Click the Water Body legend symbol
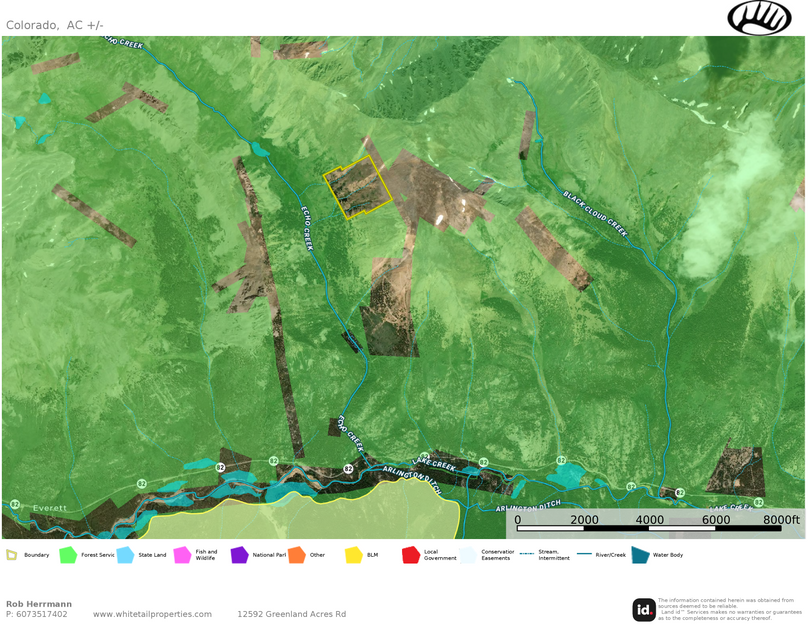Viewport: 808px width, 625px height. pyautogui.click(x=640, y=552)
